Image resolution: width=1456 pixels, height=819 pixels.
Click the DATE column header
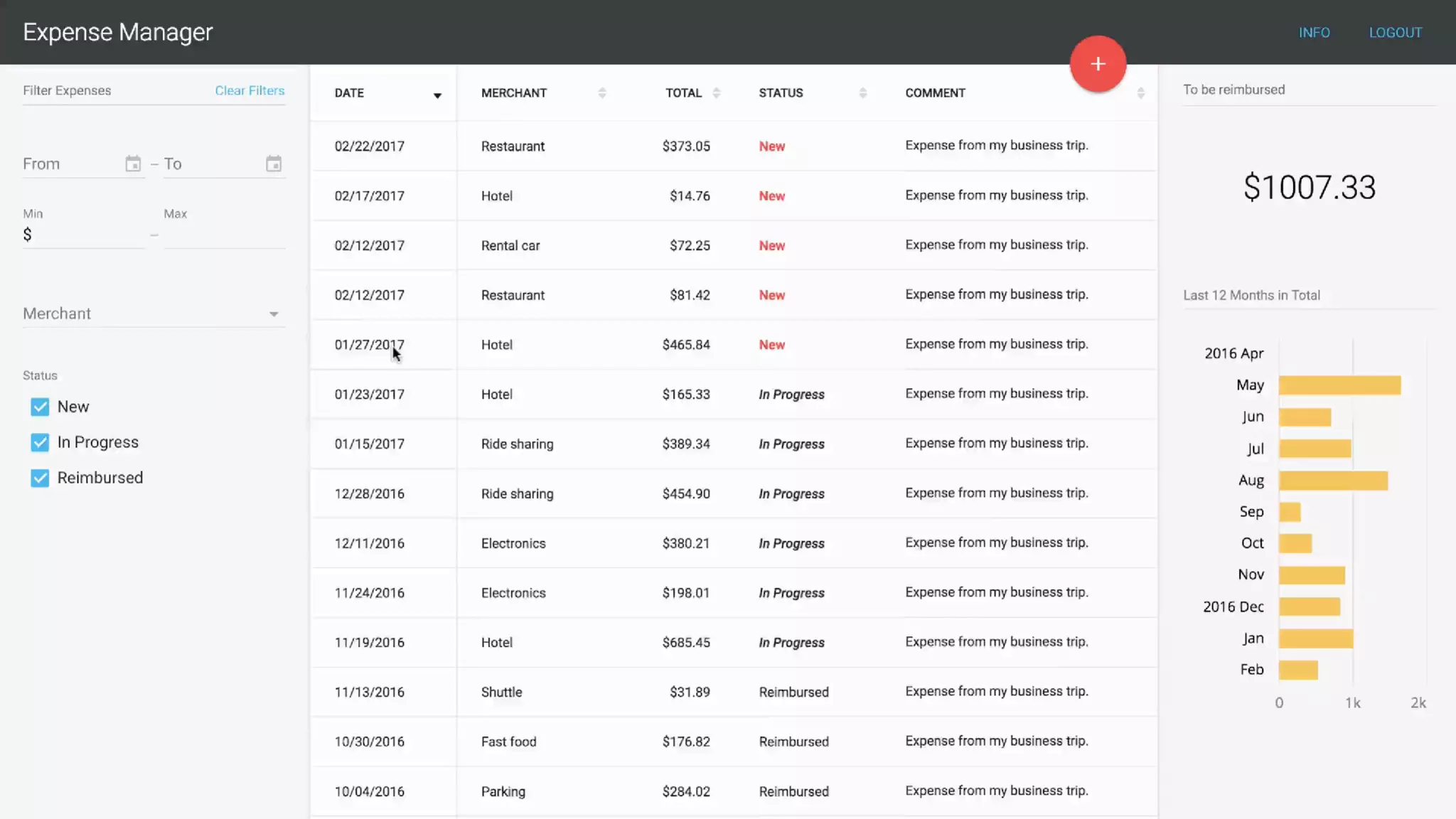[x=349, y=93]
